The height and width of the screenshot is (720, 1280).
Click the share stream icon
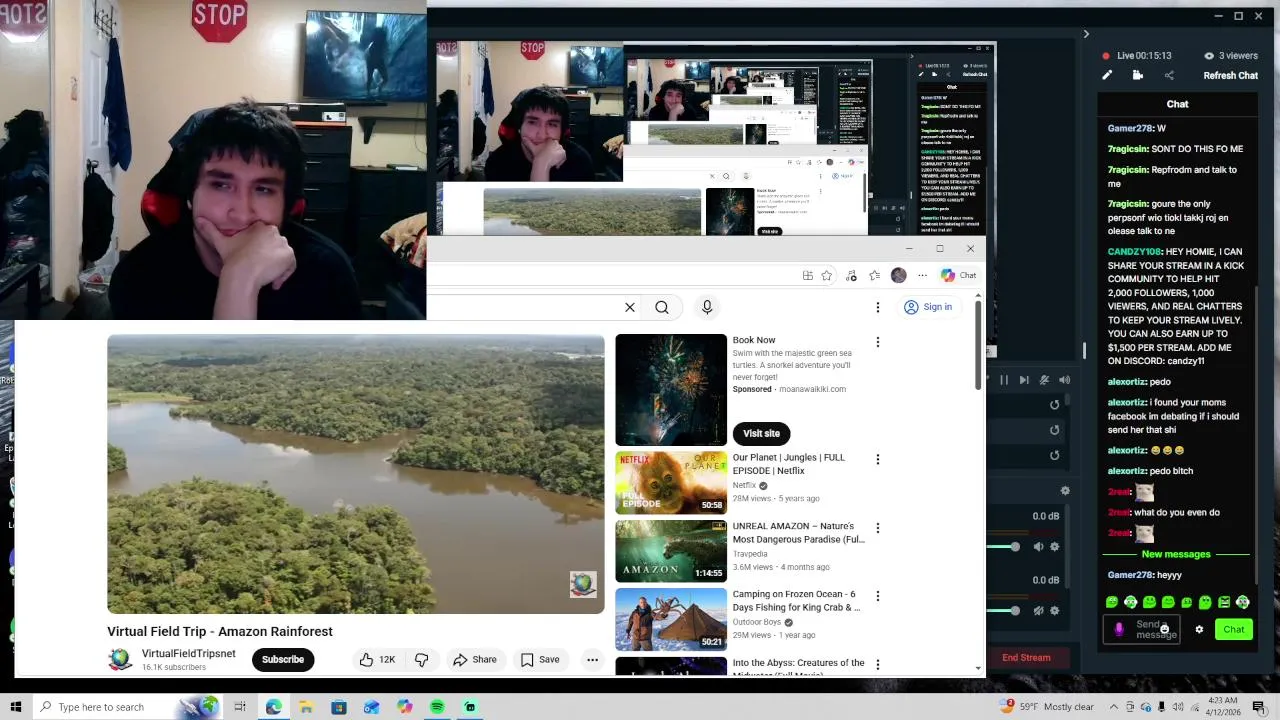coord(1169,75)
